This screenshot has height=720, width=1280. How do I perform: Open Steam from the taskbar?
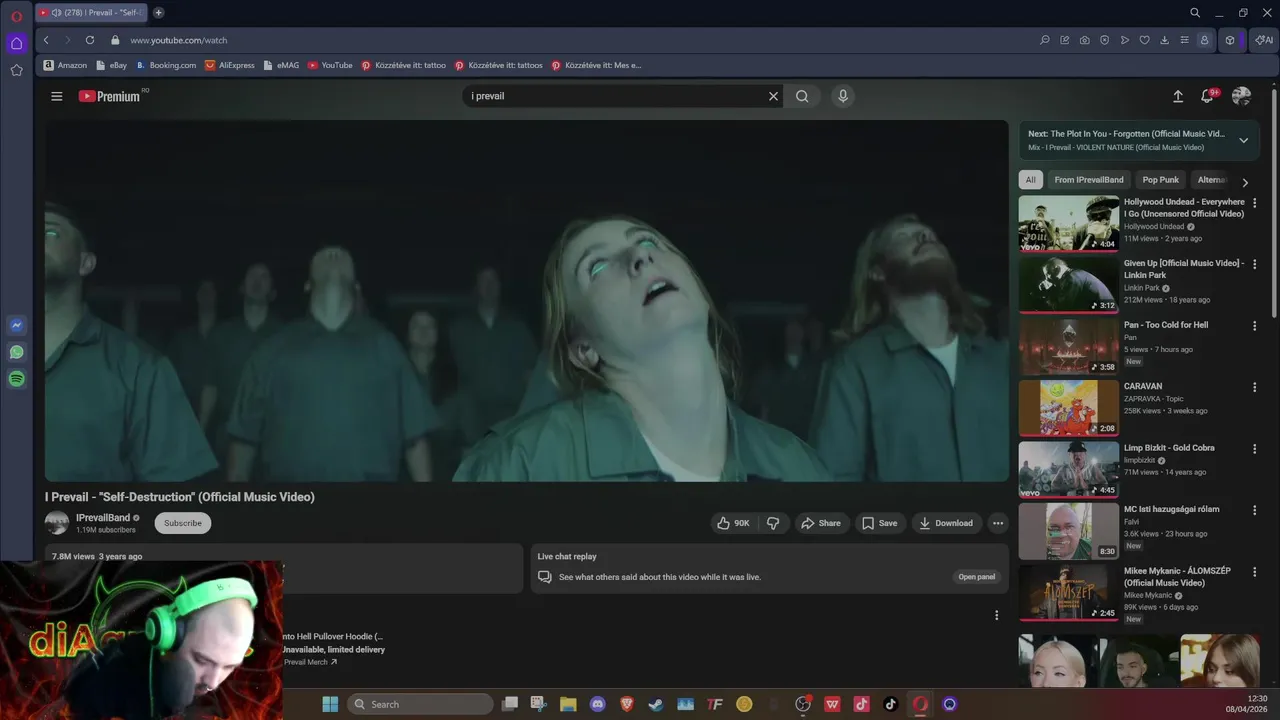tap(656, 704)
